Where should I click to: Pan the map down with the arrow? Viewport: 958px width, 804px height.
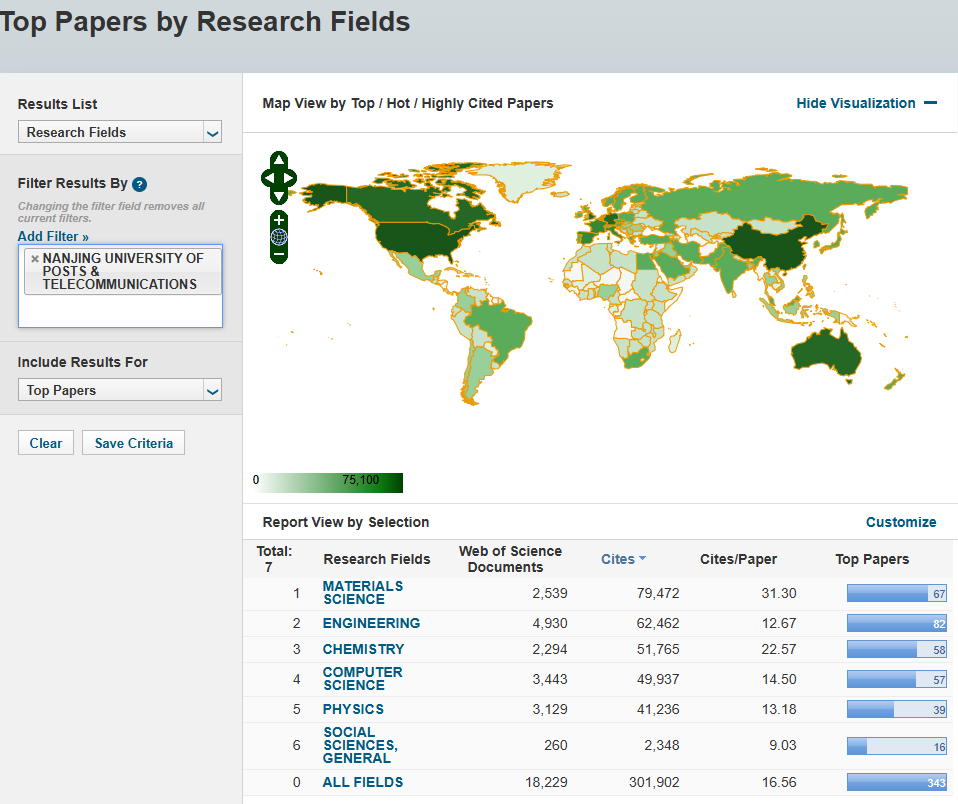[x=279, y=196]
